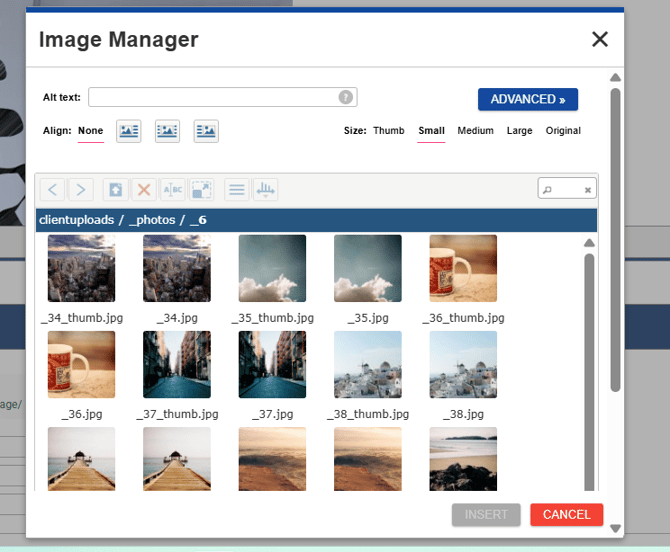670x552 pixels.
Task: Click the forward navigation arrow in file toolbar
Action: (81, 189)
